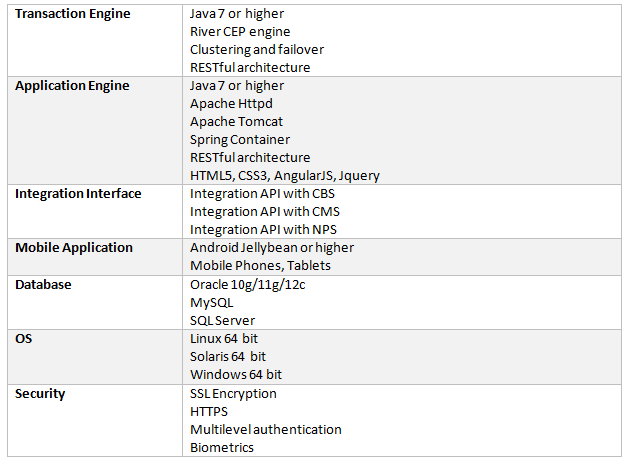
Task: Select 'RESTful architecture' under Transaction Engine
Action: tap(250, 68)
